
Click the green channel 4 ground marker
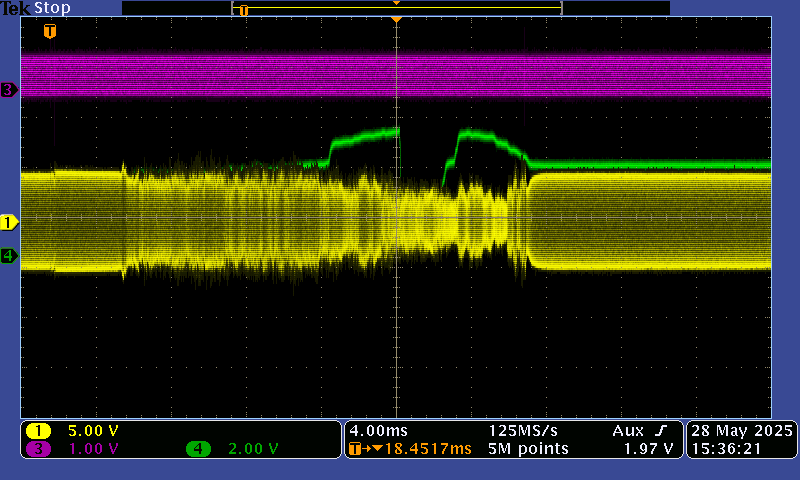9,256
